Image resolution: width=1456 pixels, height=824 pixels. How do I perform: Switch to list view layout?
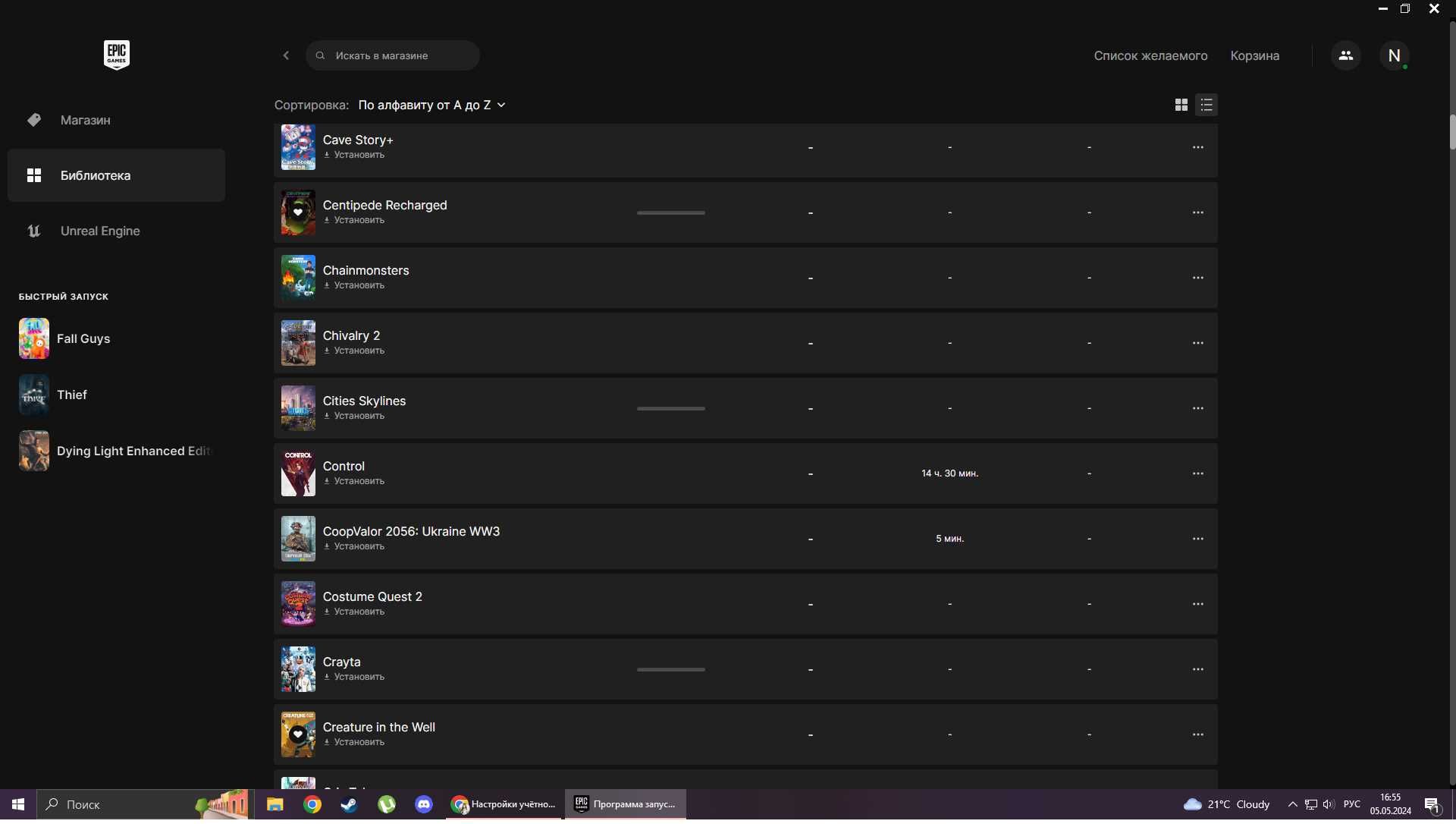click(1206, 104)
